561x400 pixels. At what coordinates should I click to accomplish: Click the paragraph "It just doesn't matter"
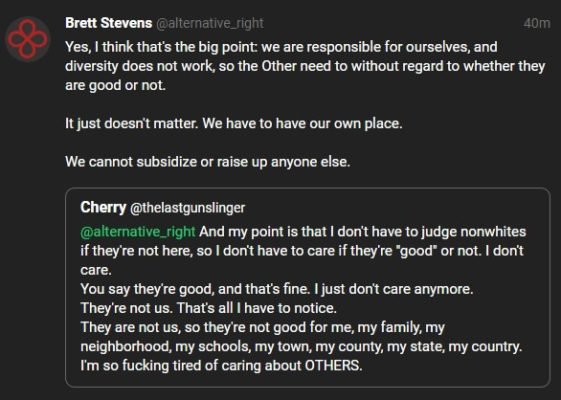pyautogui.click(x=234, y=123)
